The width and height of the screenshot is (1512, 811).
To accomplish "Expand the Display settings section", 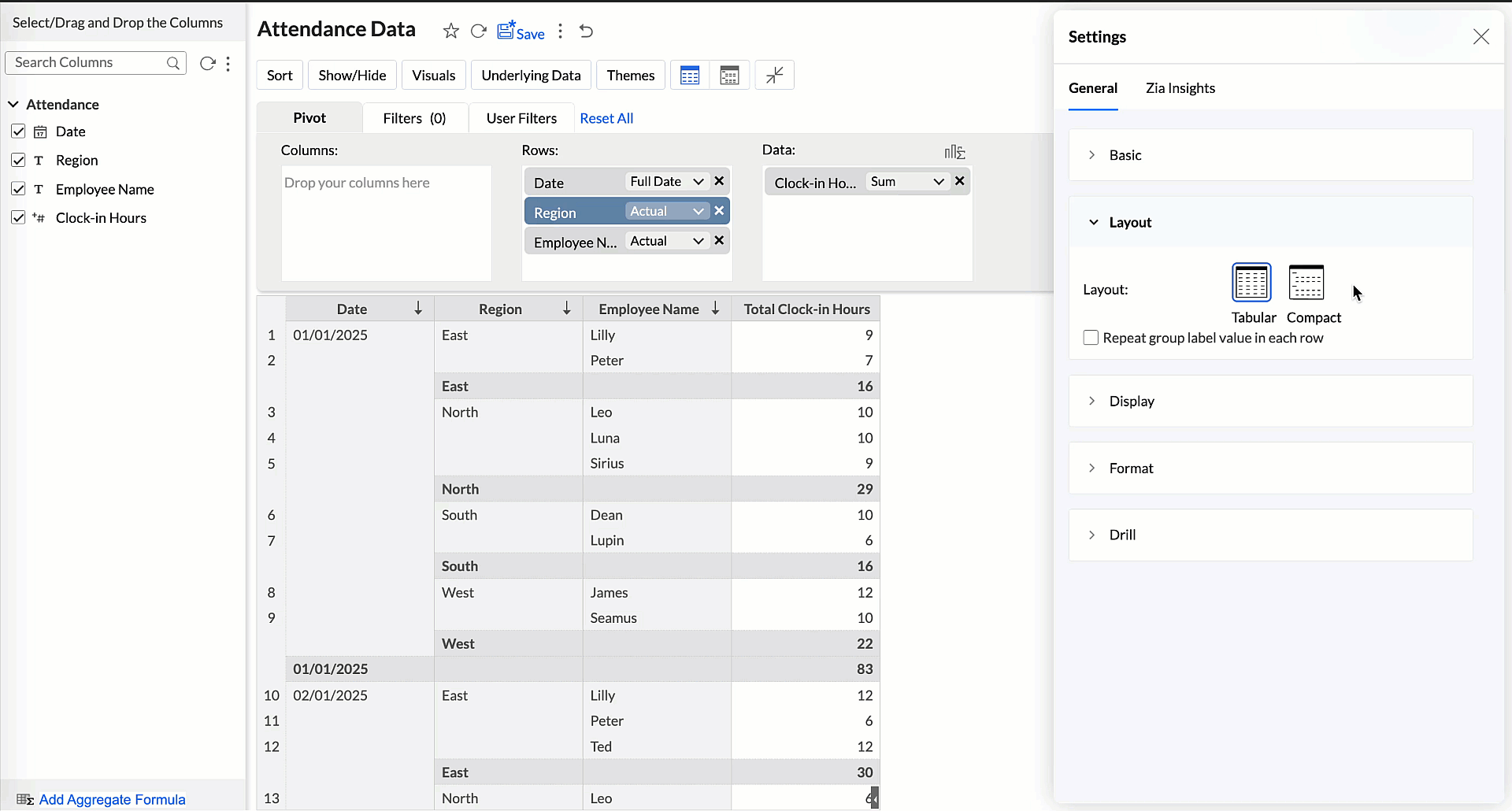I will tap(1131, 401).
